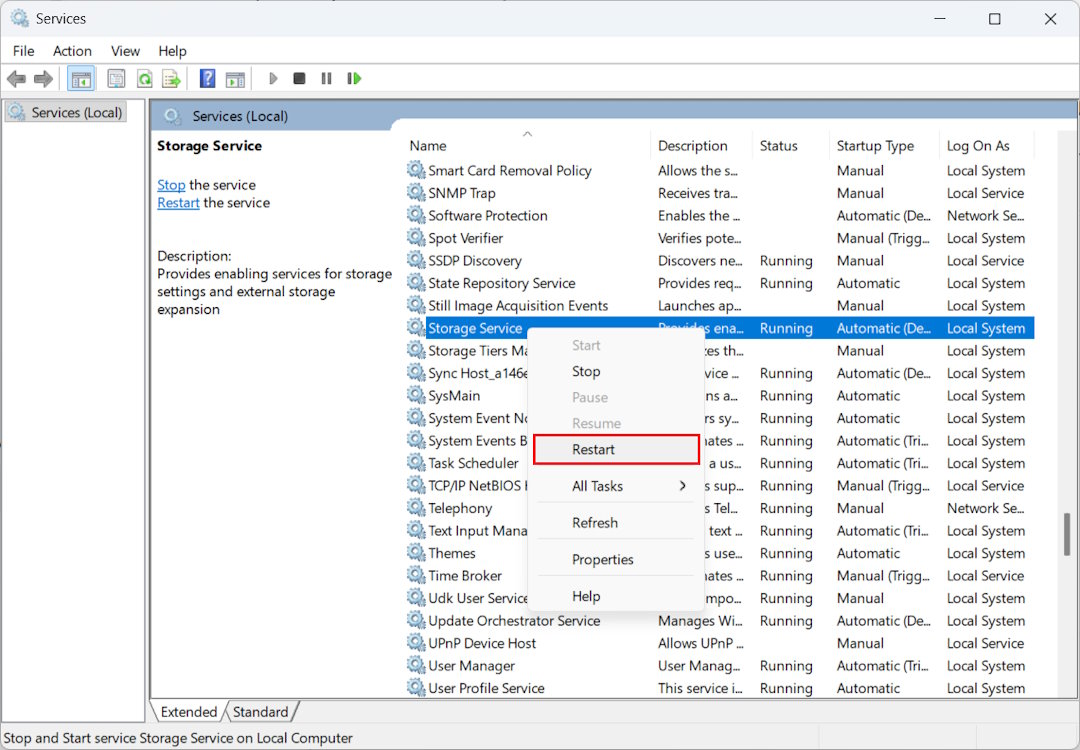Sort the list by the Name column header
The height and width of the screenshot is (750, 1080).
click(x=428, y=146)
